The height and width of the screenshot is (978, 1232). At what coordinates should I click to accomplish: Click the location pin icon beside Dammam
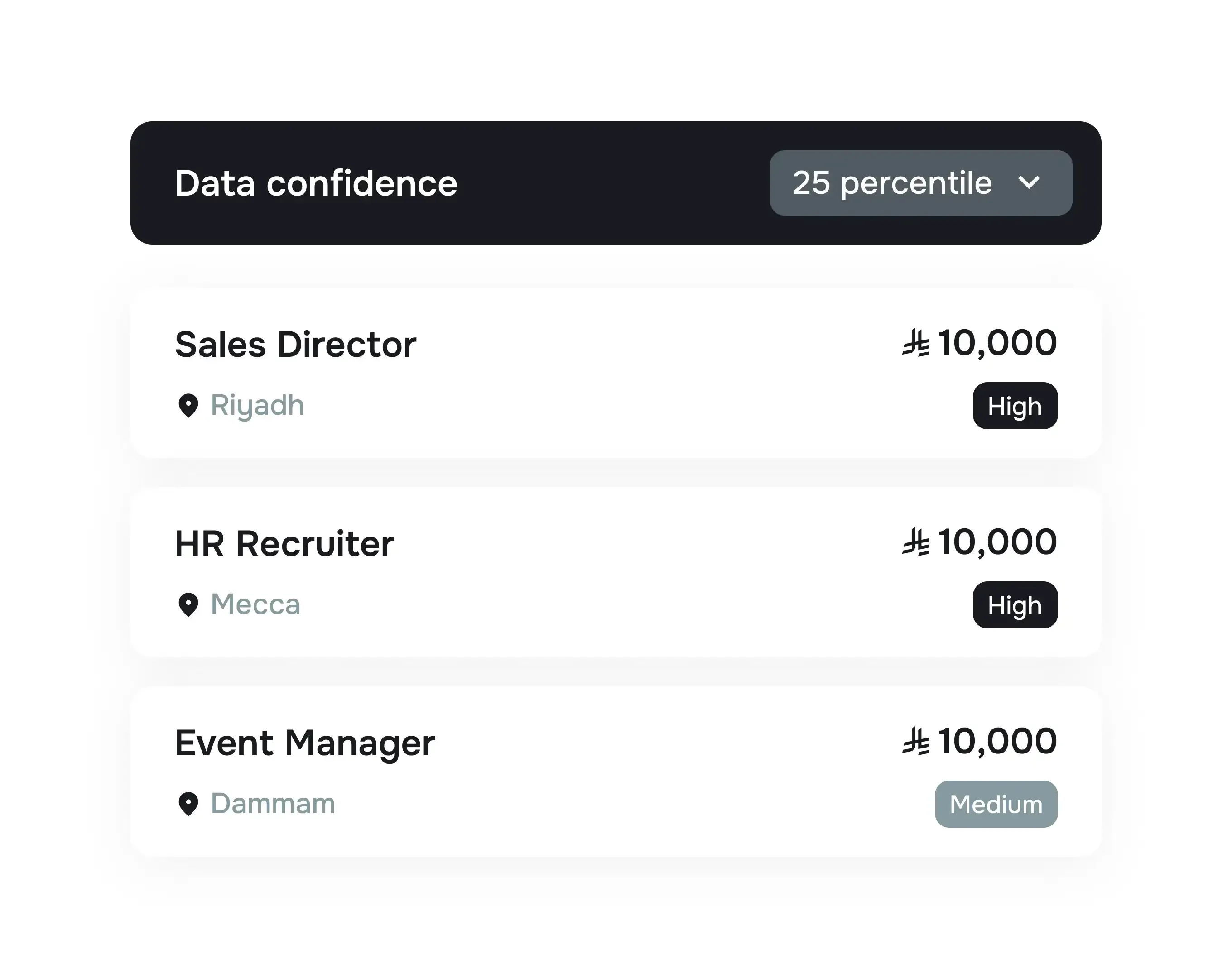point(188,804)
